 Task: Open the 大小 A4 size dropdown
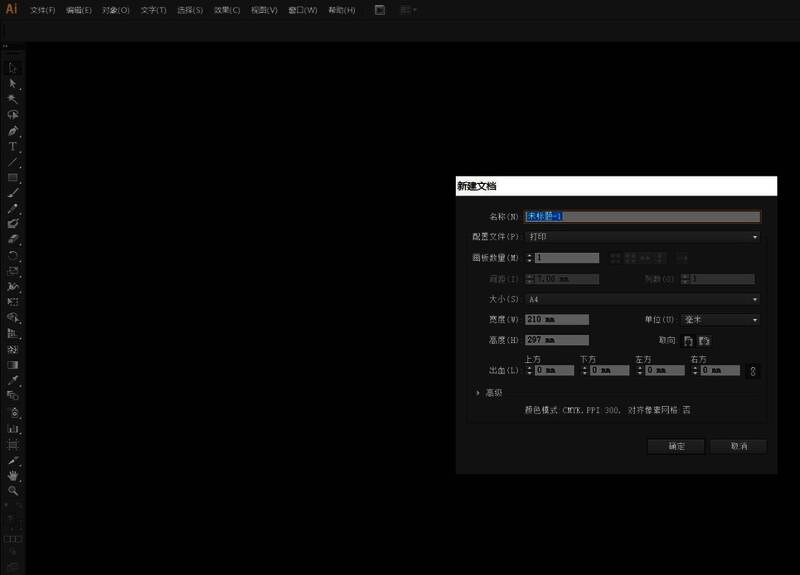point(642,299)
